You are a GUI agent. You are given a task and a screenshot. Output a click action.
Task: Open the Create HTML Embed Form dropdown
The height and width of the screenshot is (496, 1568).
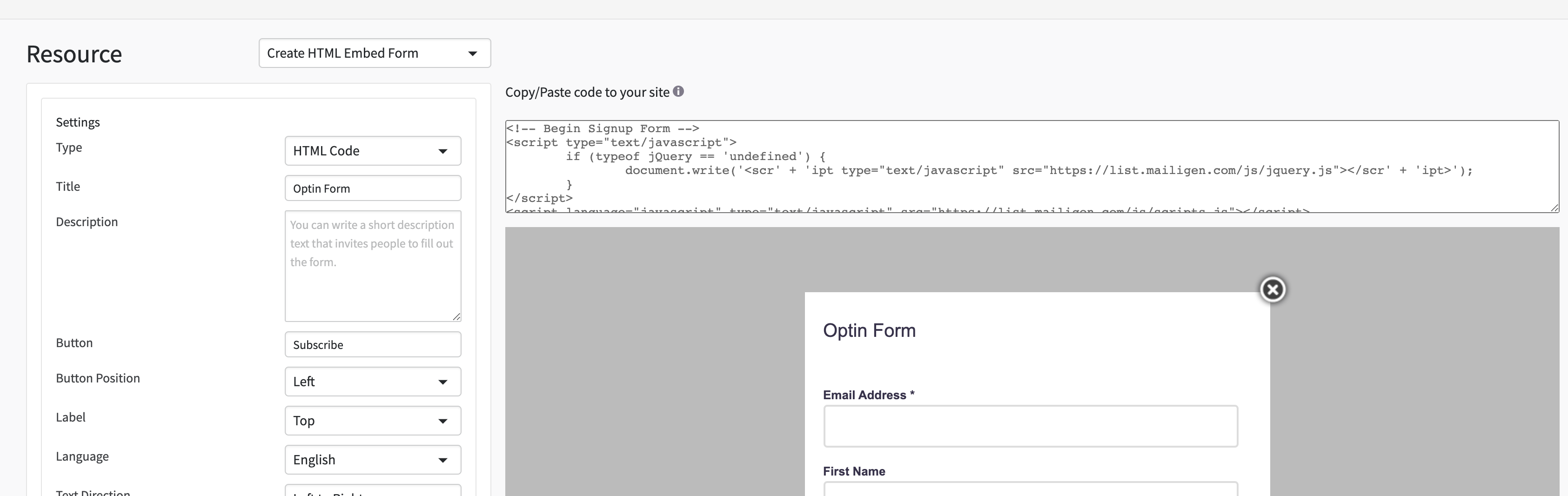(x=375, y=54)
